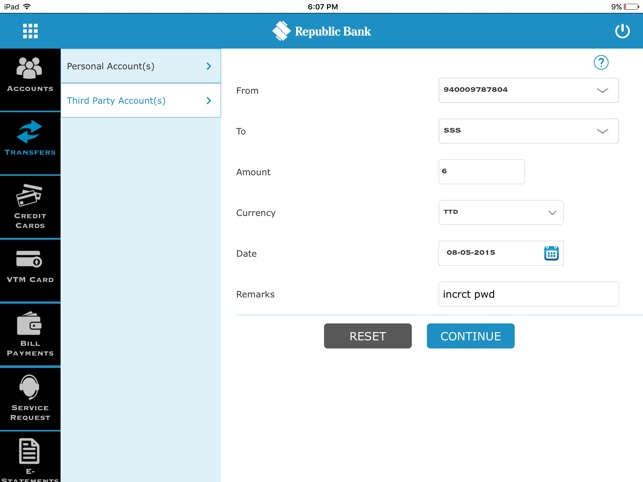Open the Accounts sidebar section
Image resolution: width=643 pixels, height=482 pixels.
click(x=30, y=79)
